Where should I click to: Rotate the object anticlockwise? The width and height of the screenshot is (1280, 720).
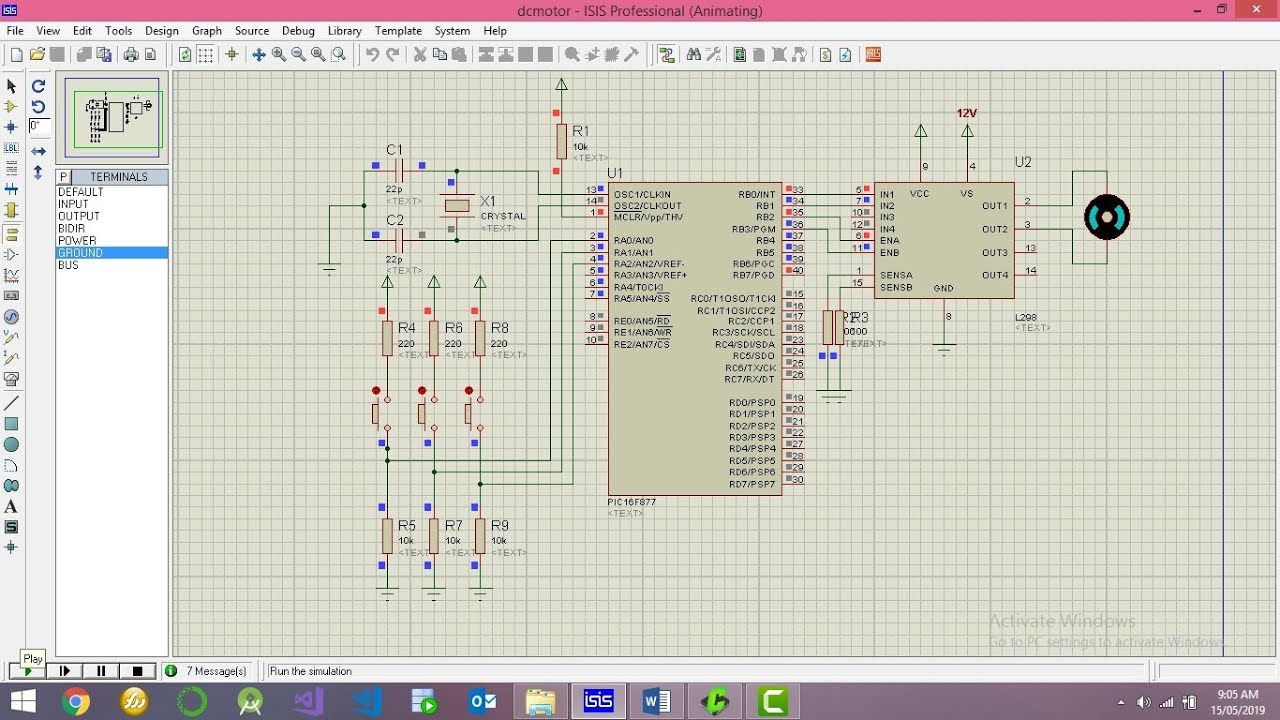[x=38, y=106]
